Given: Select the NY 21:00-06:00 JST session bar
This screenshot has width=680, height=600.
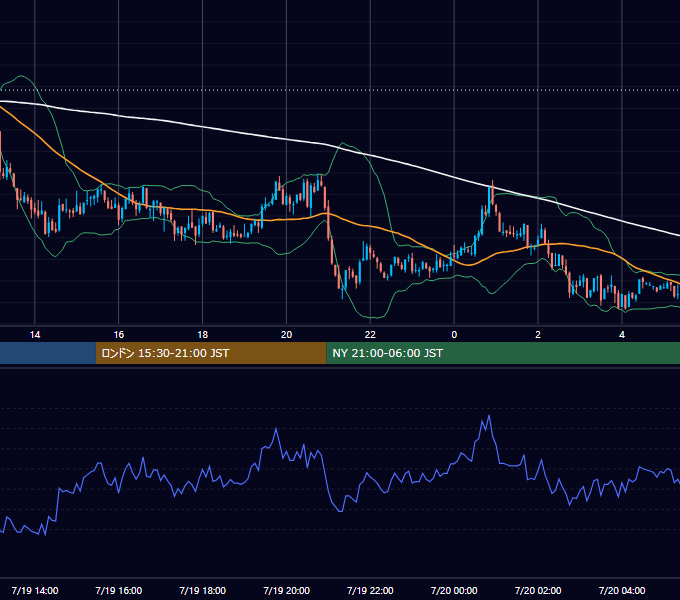Looking at the screenshot, I should [x=503, y=353].
